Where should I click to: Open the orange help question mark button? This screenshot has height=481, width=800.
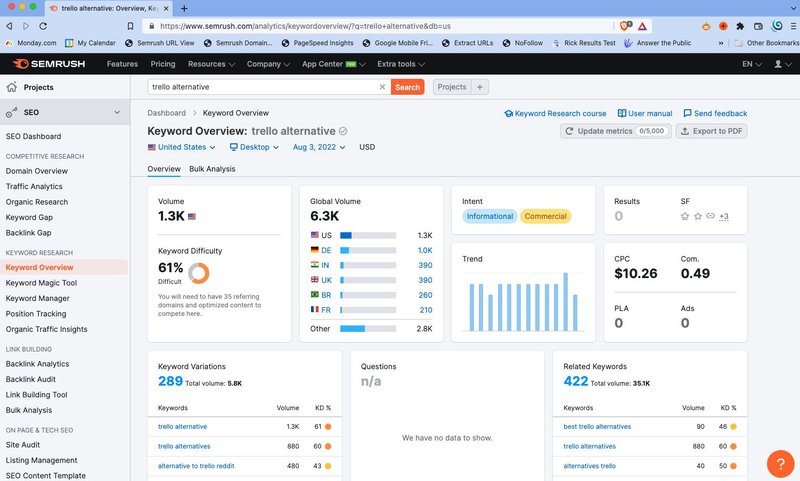coord(780,464)
